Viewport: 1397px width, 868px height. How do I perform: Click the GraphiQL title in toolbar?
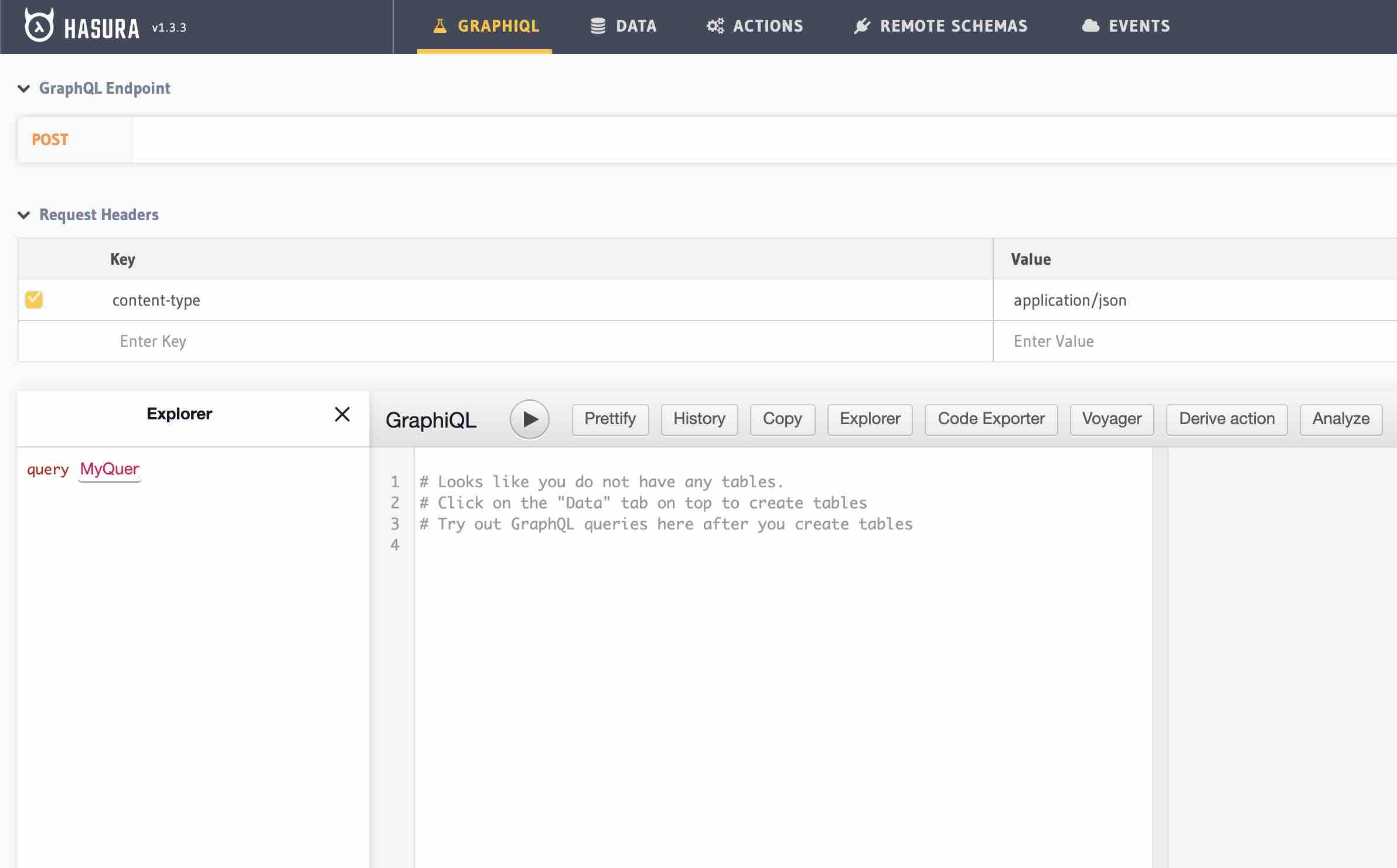(431, 421)
